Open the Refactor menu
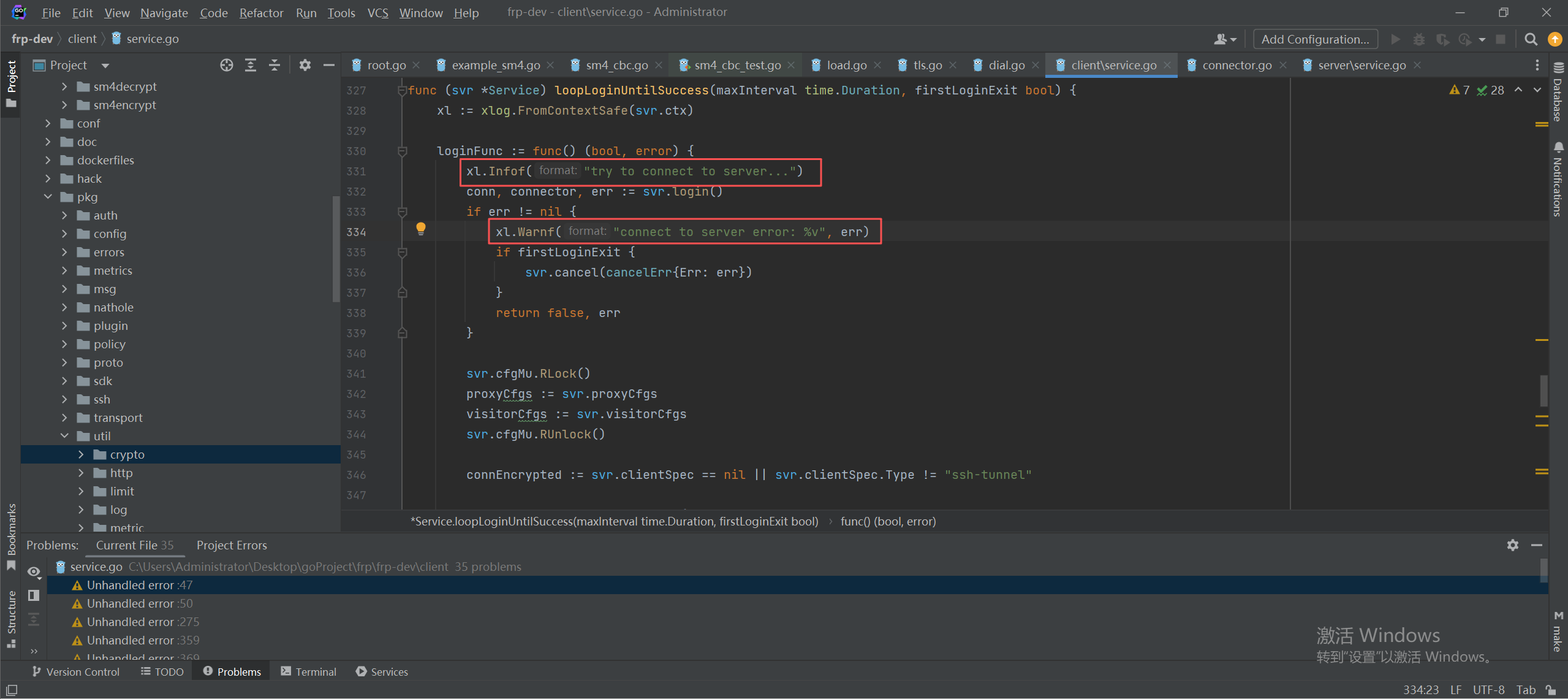 click(261, 12)
